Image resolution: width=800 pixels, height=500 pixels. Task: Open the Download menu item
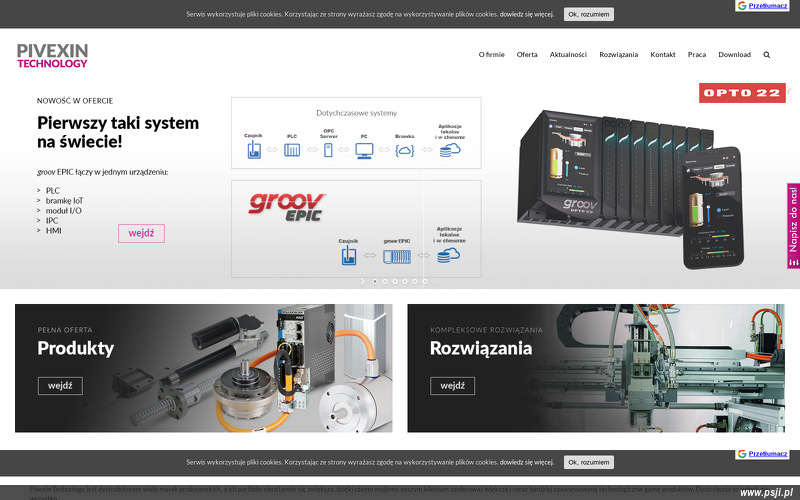coord(735,55)
